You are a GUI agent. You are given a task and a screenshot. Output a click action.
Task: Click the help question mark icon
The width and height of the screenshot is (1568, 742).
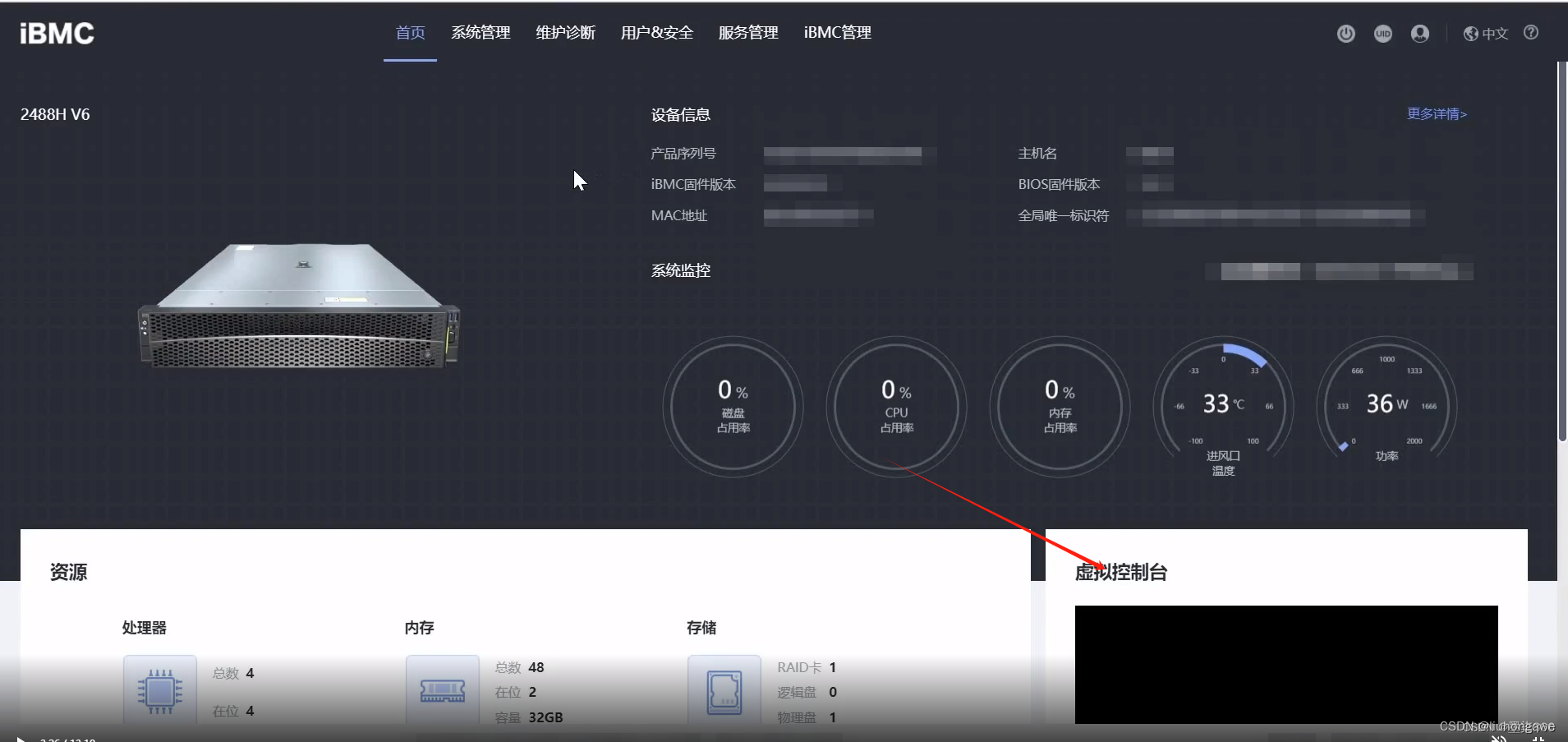click(x=1531, y=33)
